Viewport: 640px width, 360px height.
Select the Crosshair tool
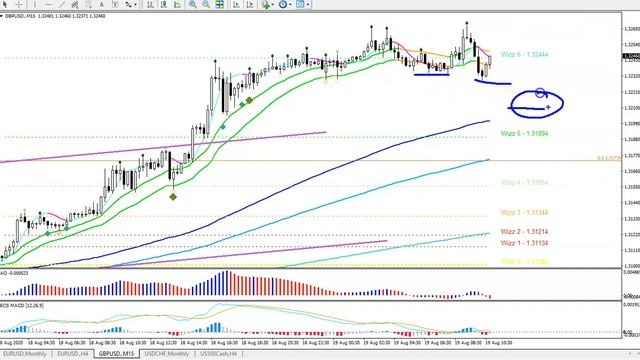pos(19,4)
